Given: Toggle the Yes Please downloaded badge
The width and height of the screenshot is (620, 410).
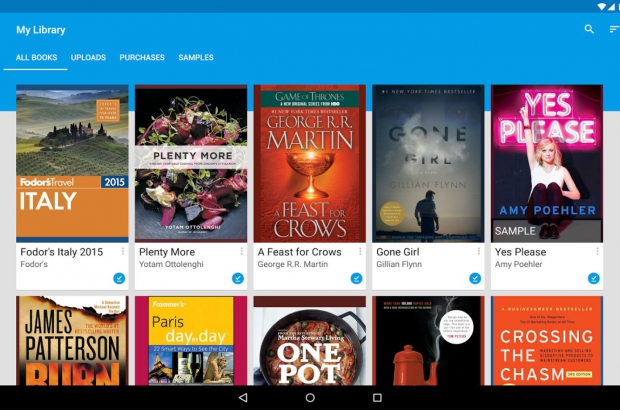Looking at the screenshot, I should (x=593, y=278).
